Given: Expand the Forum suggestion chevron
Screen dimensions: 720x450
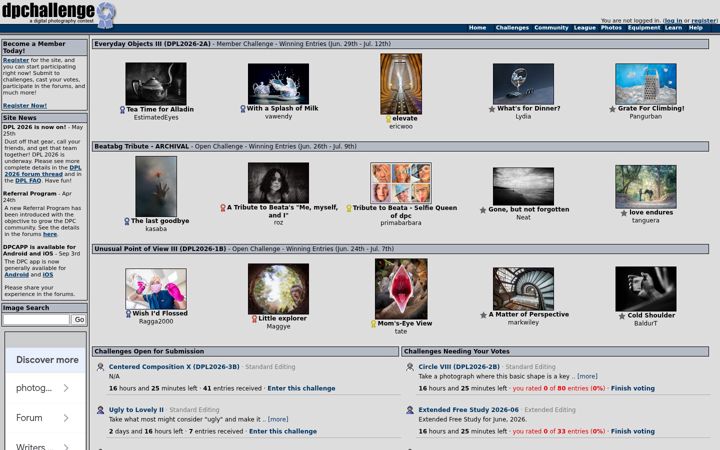Looking at the screenshot, I should tap(66, 418).
